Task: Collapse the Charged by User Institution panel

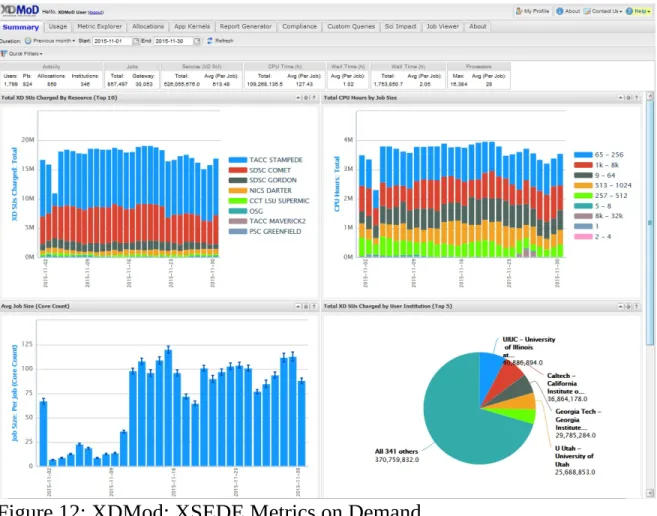Action: pyautogui.click(x=620, y=306)
